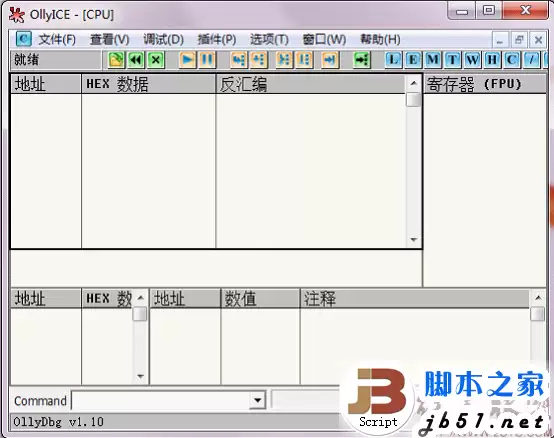Focus the Command input field
Image resolution: width=554 pixels, height=438 pixels.
[x=161, y=400]
